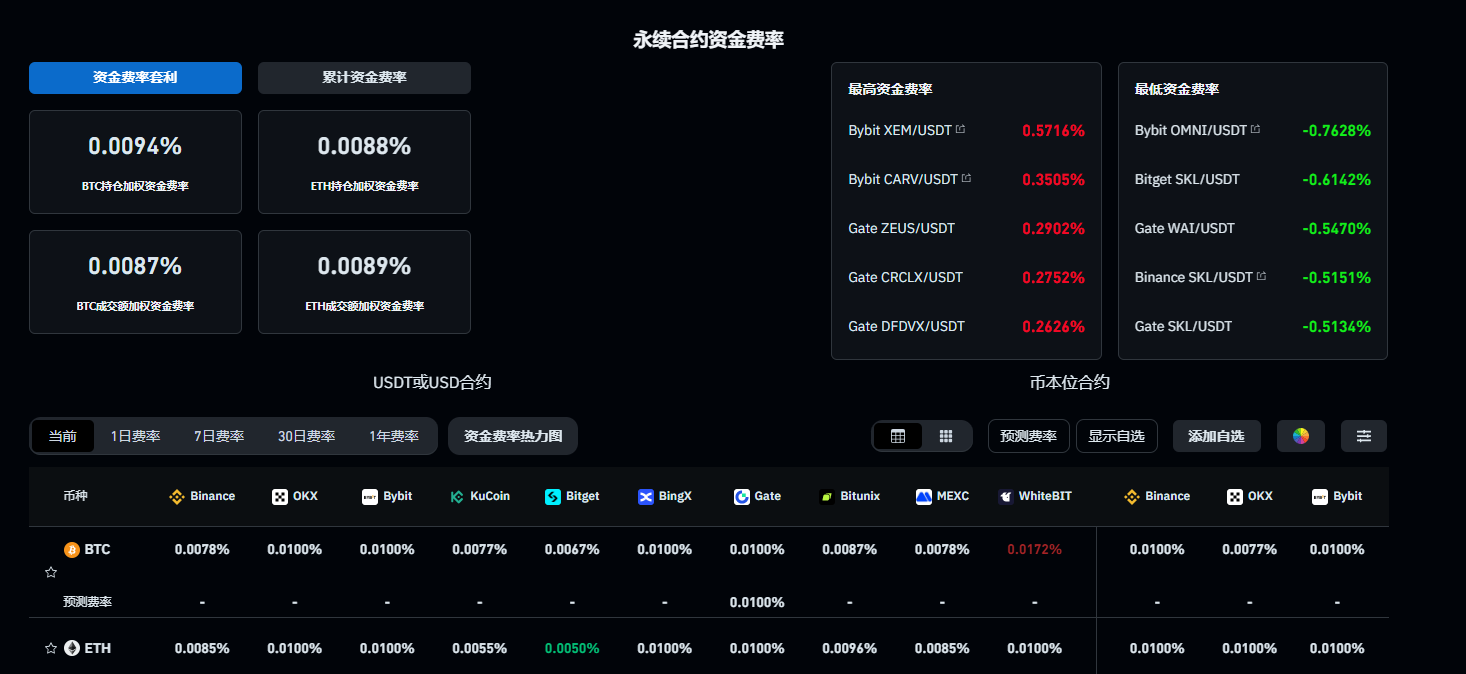
Task: Select the 累计资金费率 tab
Action: (364, 78)
